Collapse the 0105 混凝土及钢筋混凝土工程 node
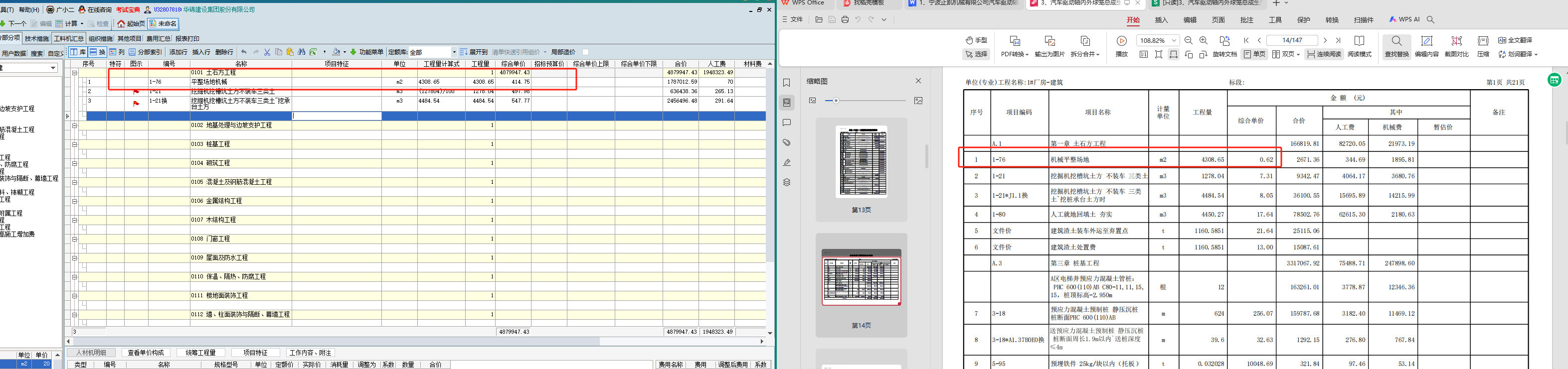1568x369 pixels. point(75,182)
